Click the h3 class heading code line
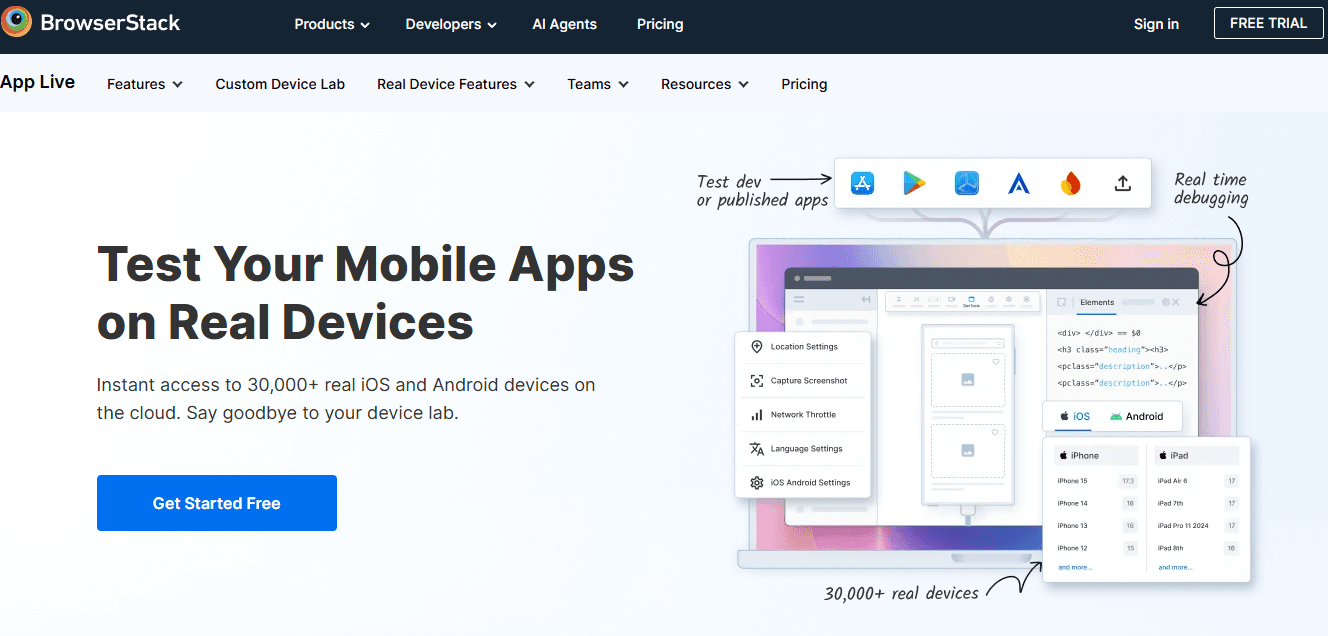 (1113, 349)
